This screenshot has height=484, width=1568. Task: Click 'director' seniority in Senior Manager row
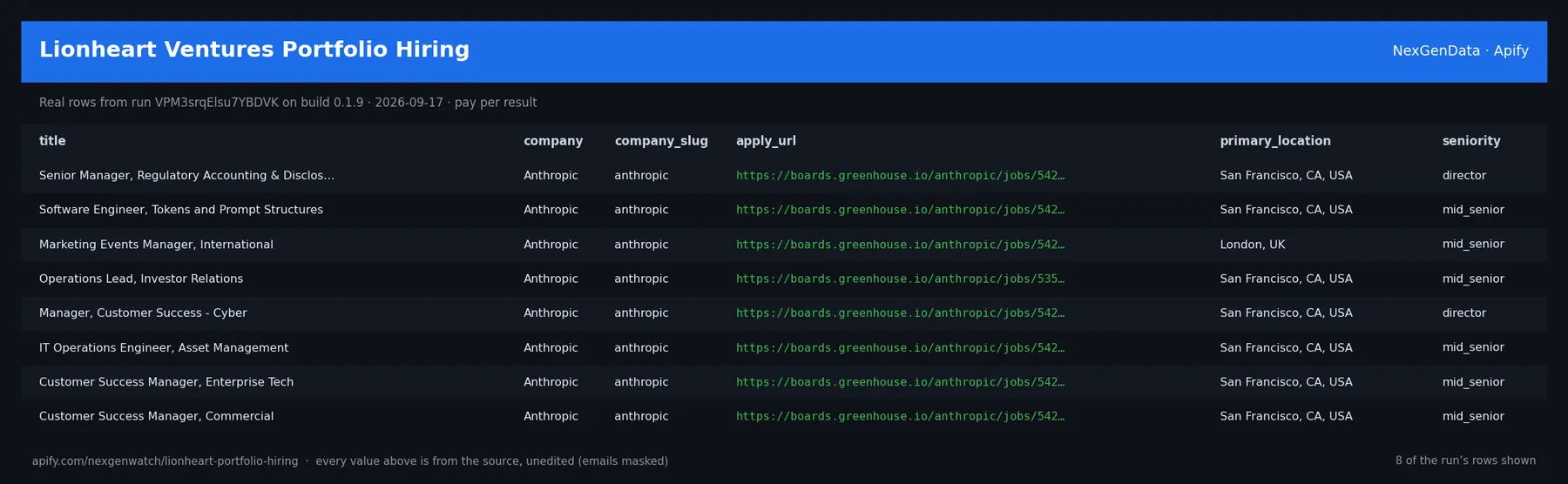click(x=1464, y=176)
